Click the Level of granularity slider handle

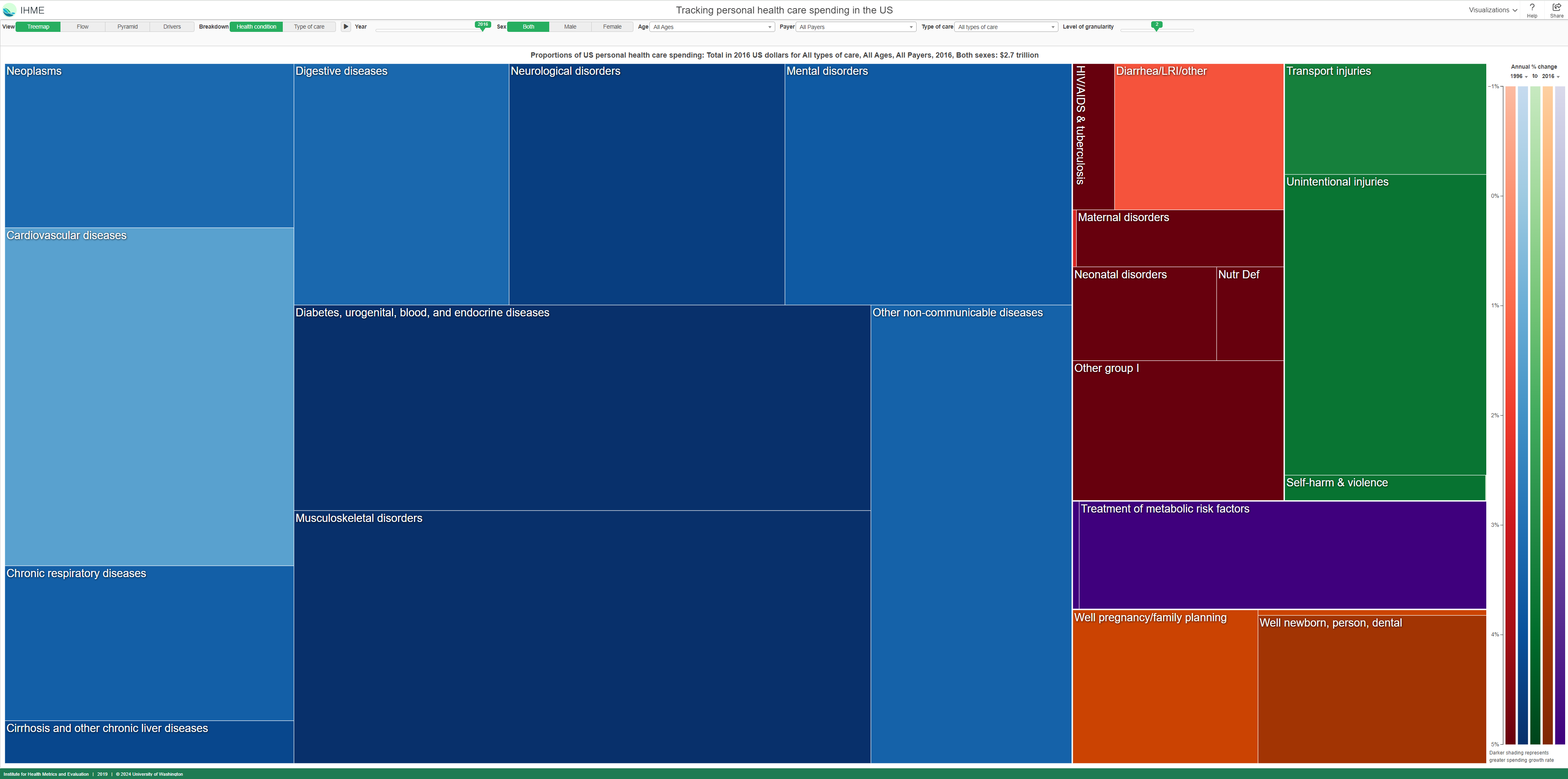click(1156, 26)
